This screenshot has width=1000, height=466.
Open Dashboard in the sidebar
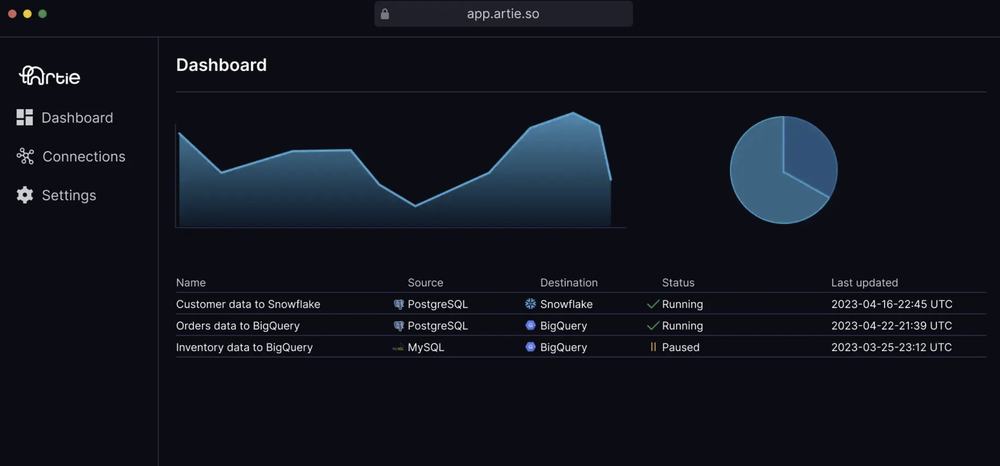coord(77,117)
